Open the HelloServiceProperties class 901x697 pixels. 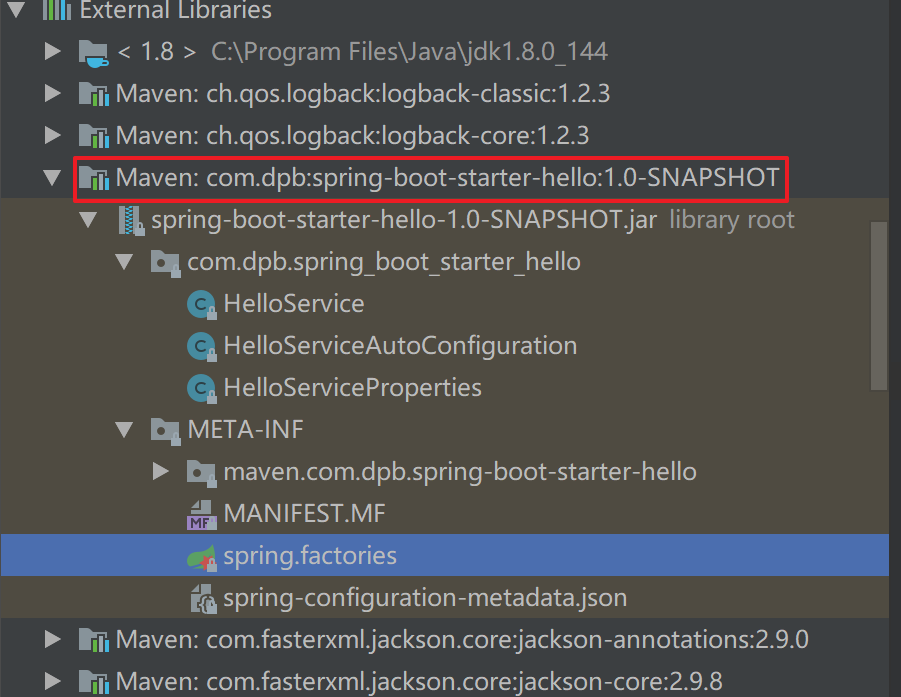(352, 388)
